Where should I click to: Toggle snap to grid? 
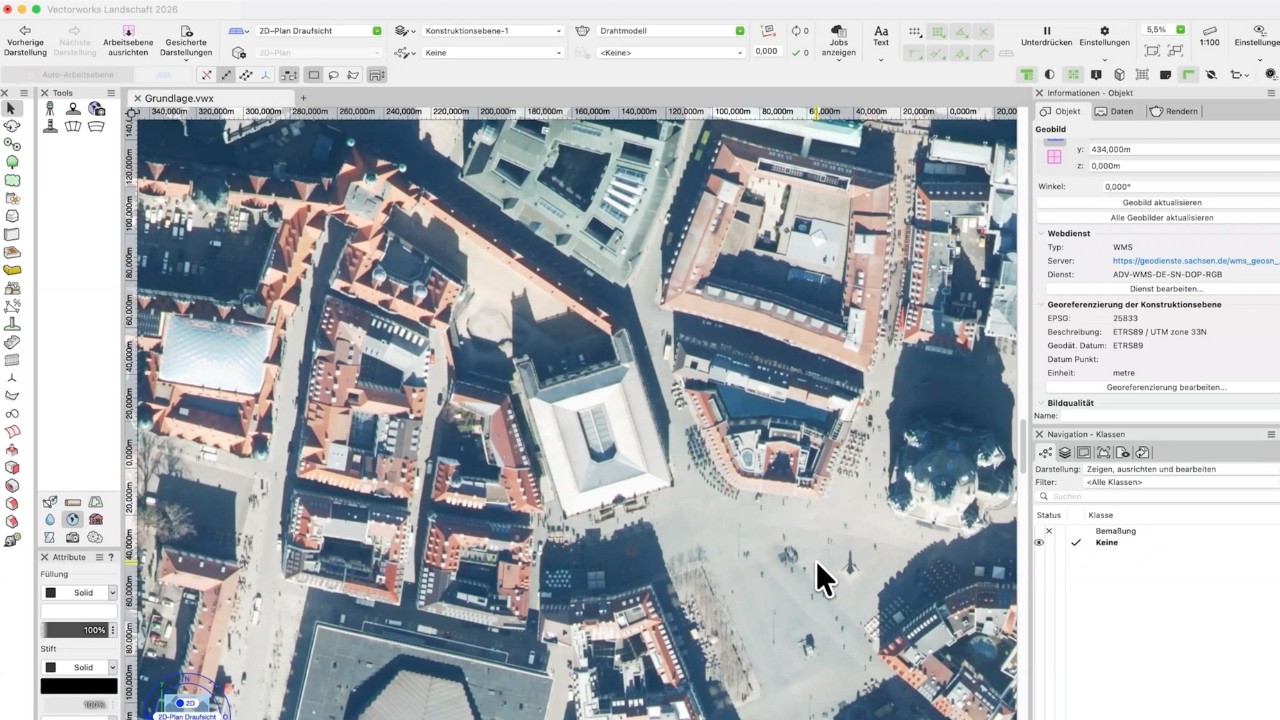[x=915, y=31]
